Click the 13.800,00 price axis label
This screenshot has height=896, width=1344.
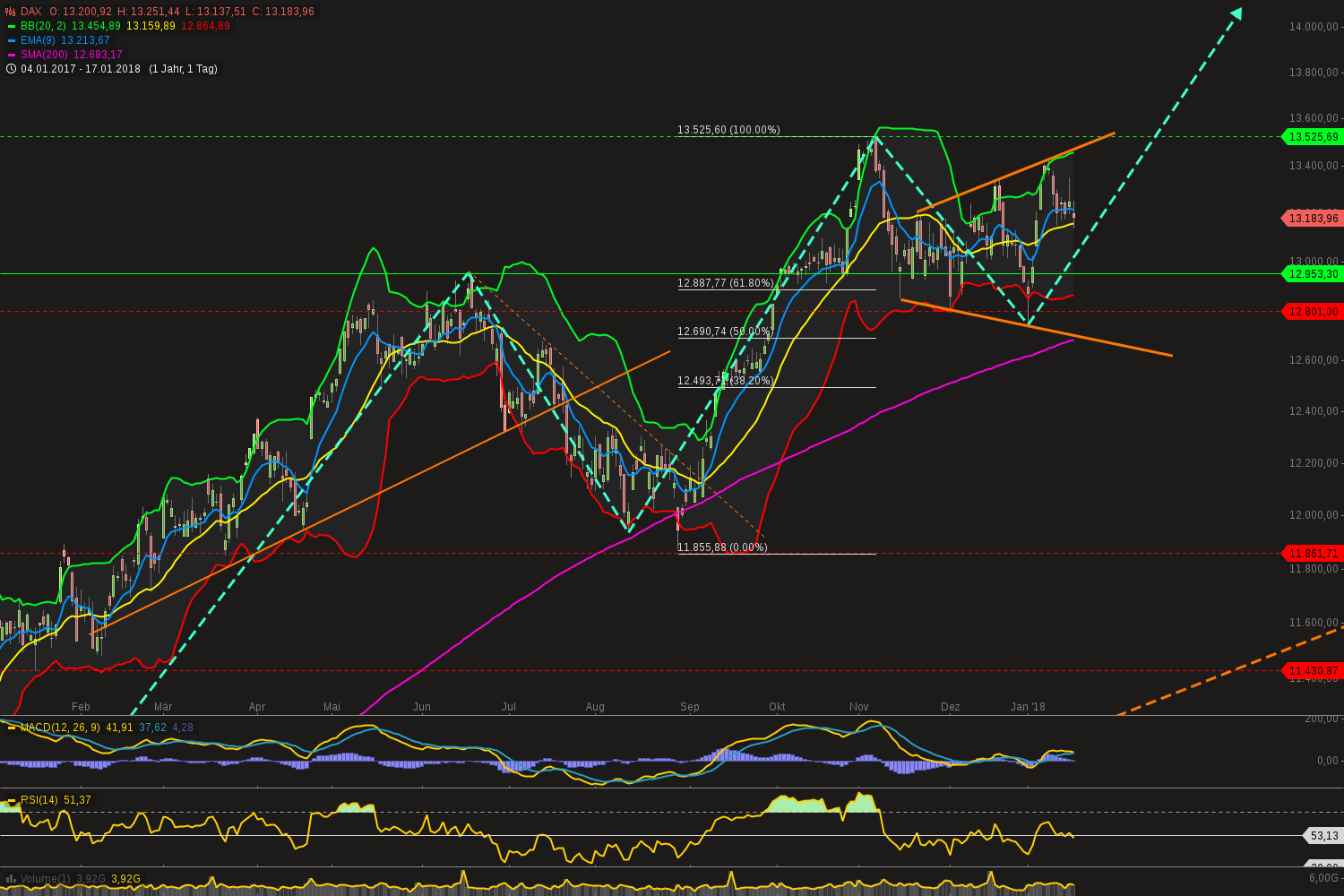click(x=1314, y=73)
